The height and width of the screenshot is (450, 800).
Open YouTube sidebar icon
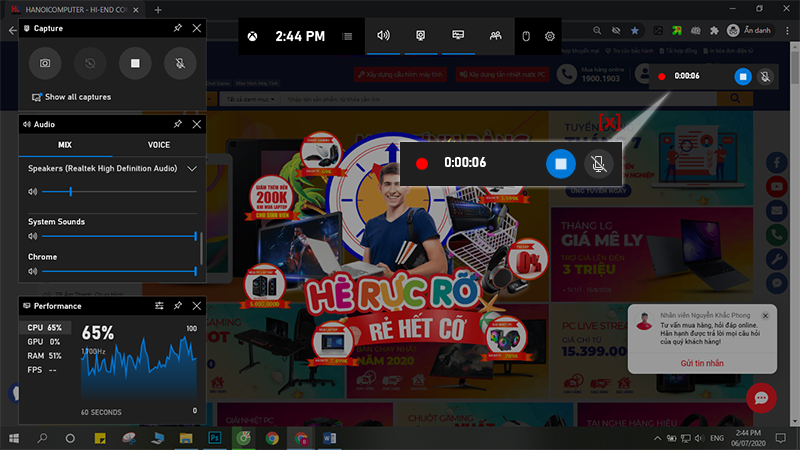point(777,187)
